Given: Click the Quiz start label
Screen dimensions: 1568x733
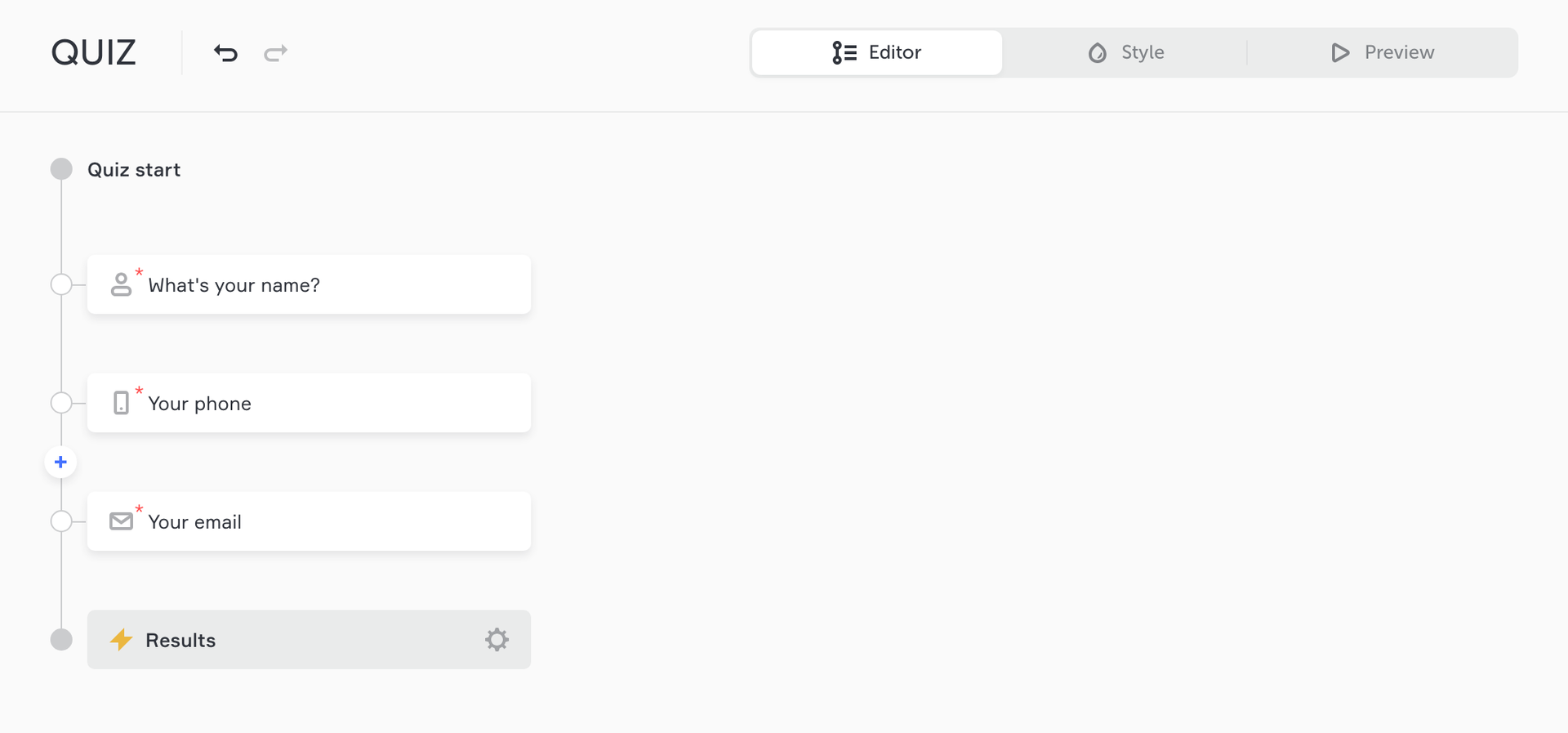Looking at the screenshot, I should pyautogui.click(x=134, y=170).
